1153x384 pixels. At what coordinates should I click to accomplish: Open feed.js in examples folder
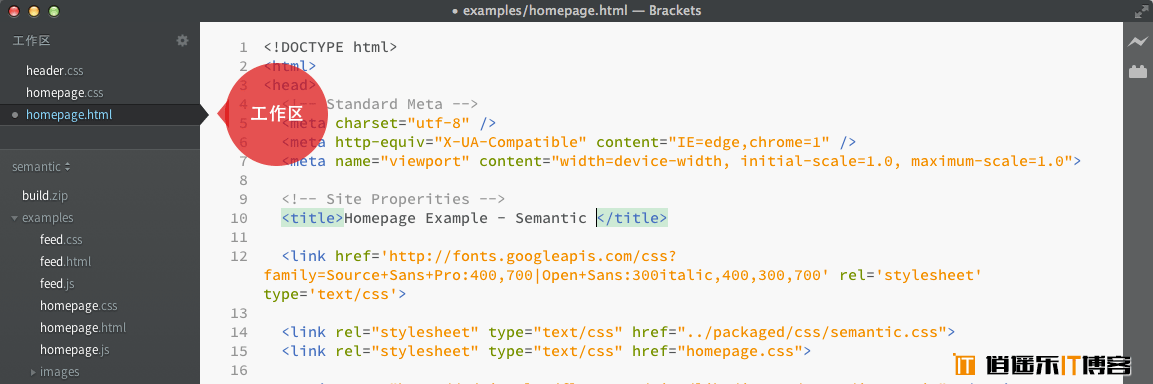click(x=57, y=283)
